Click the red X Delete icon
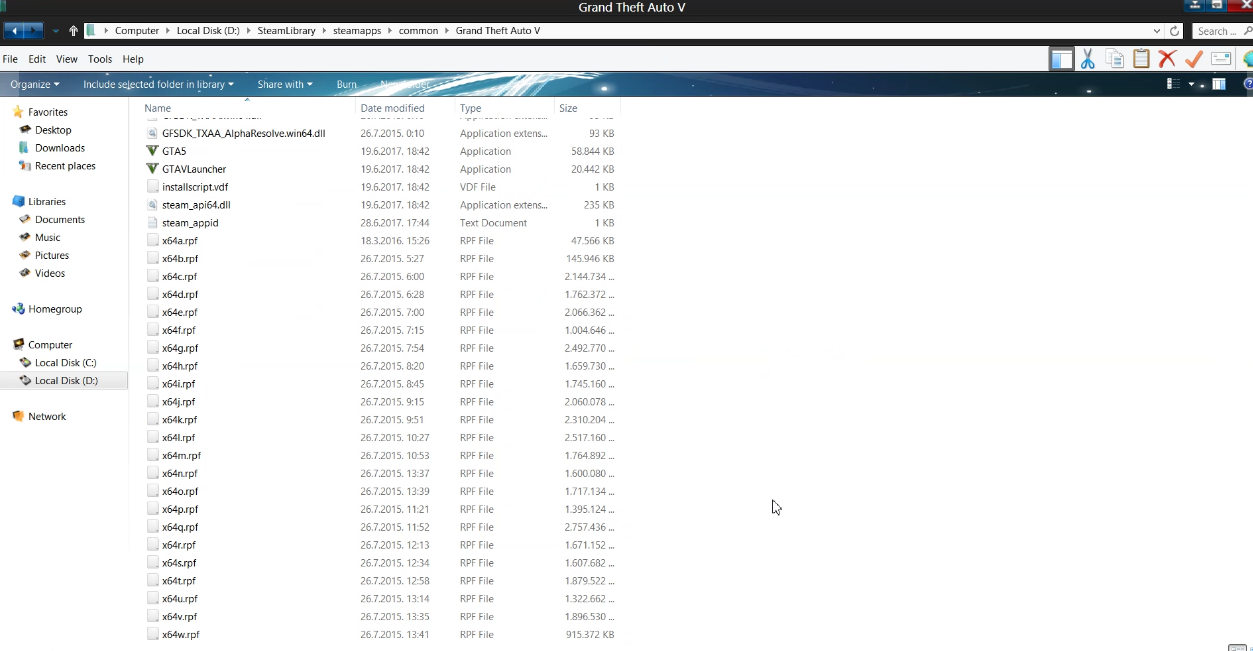 [x=1167, y=59]
